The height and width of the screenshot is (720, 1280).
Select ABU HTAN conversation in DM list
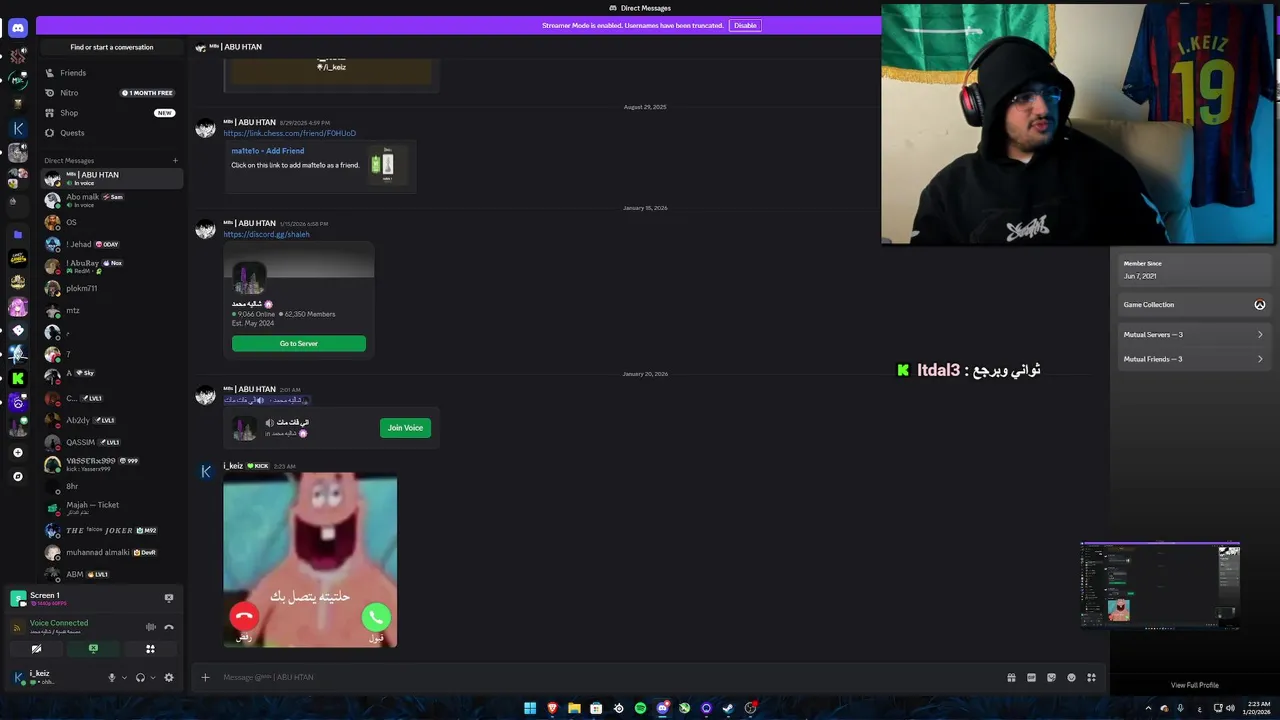(x=112, y=178)
